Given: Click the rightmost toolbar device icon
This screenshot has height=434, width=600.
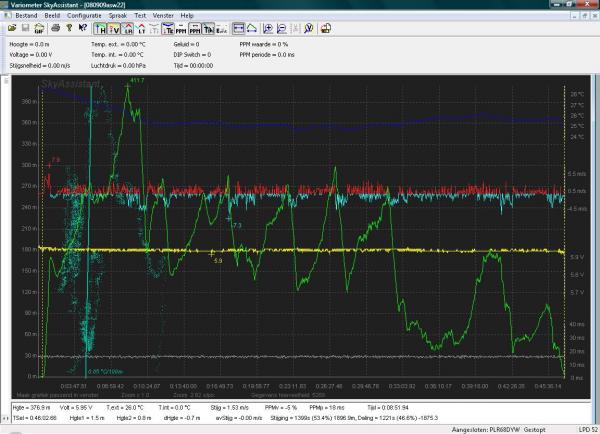Looking at the screenshot, I should point(326,29).
